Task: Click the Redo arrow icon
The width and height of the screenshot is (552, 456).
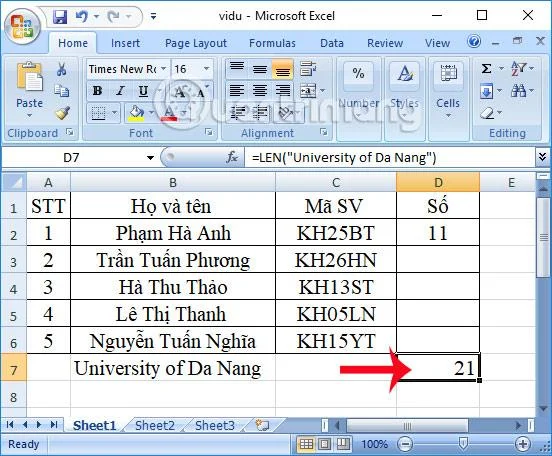Action: point(114,16)
